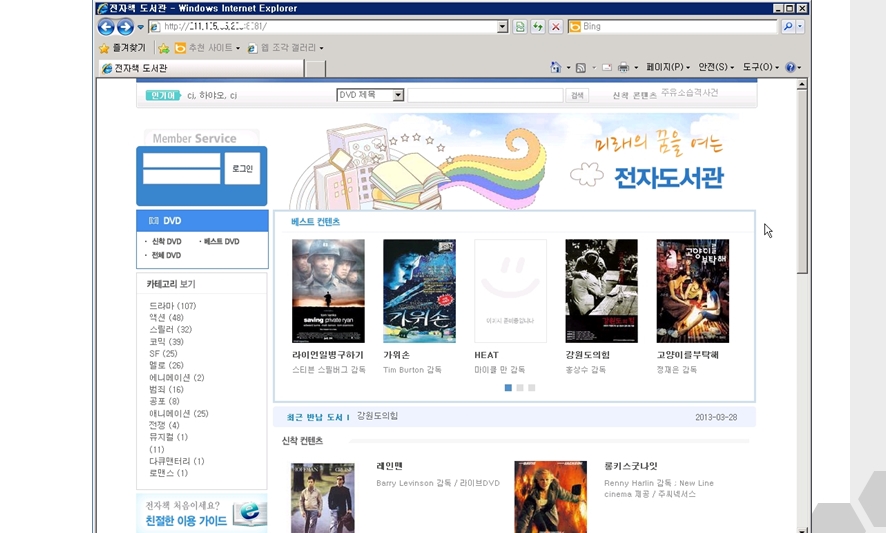Click the page scrollbar up arrow
The image size is (886, 533).
tap(802, 85)
